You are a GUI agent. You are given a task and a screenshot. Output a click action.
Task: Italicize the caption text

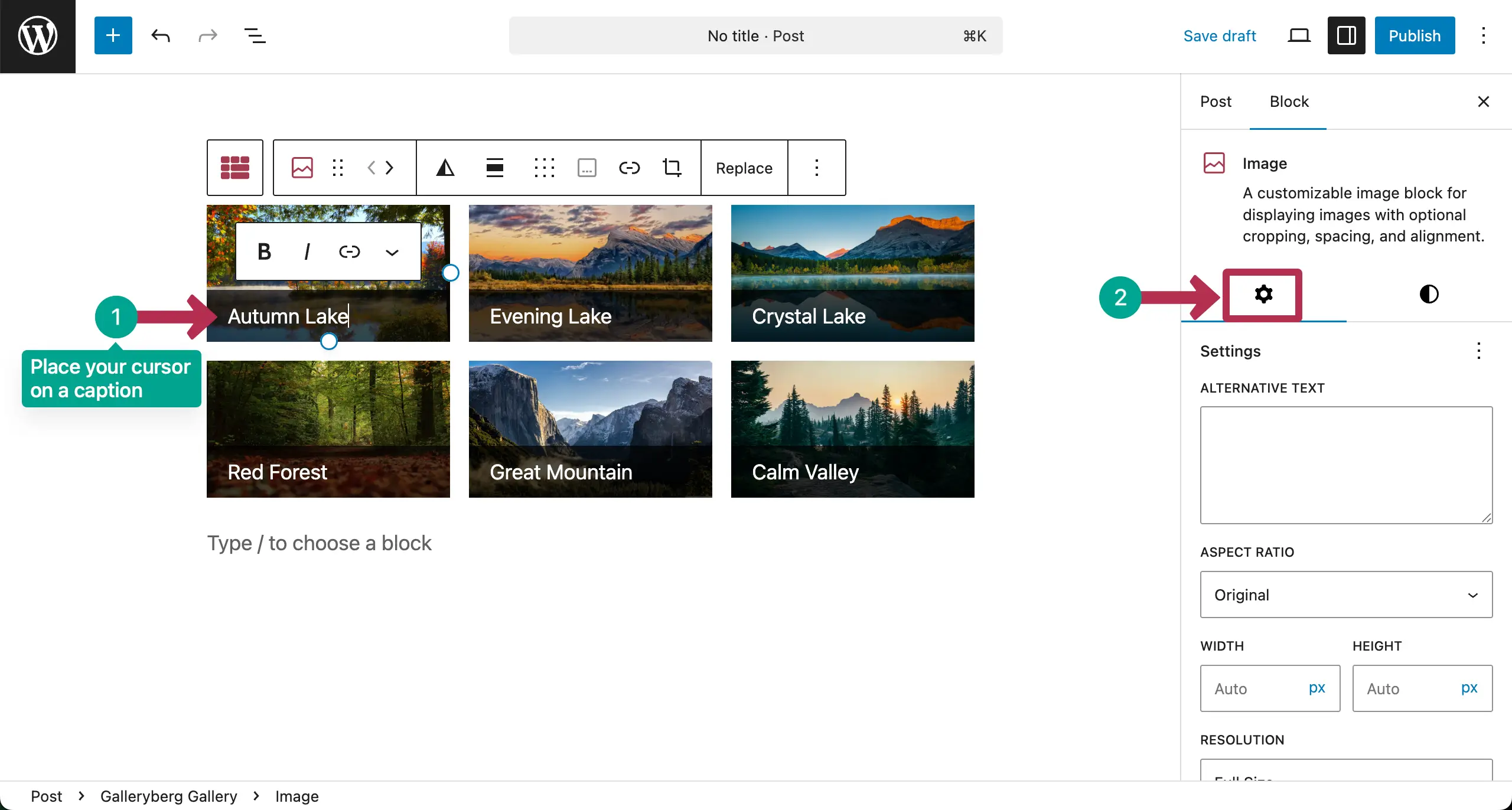(x=307, y=251)
